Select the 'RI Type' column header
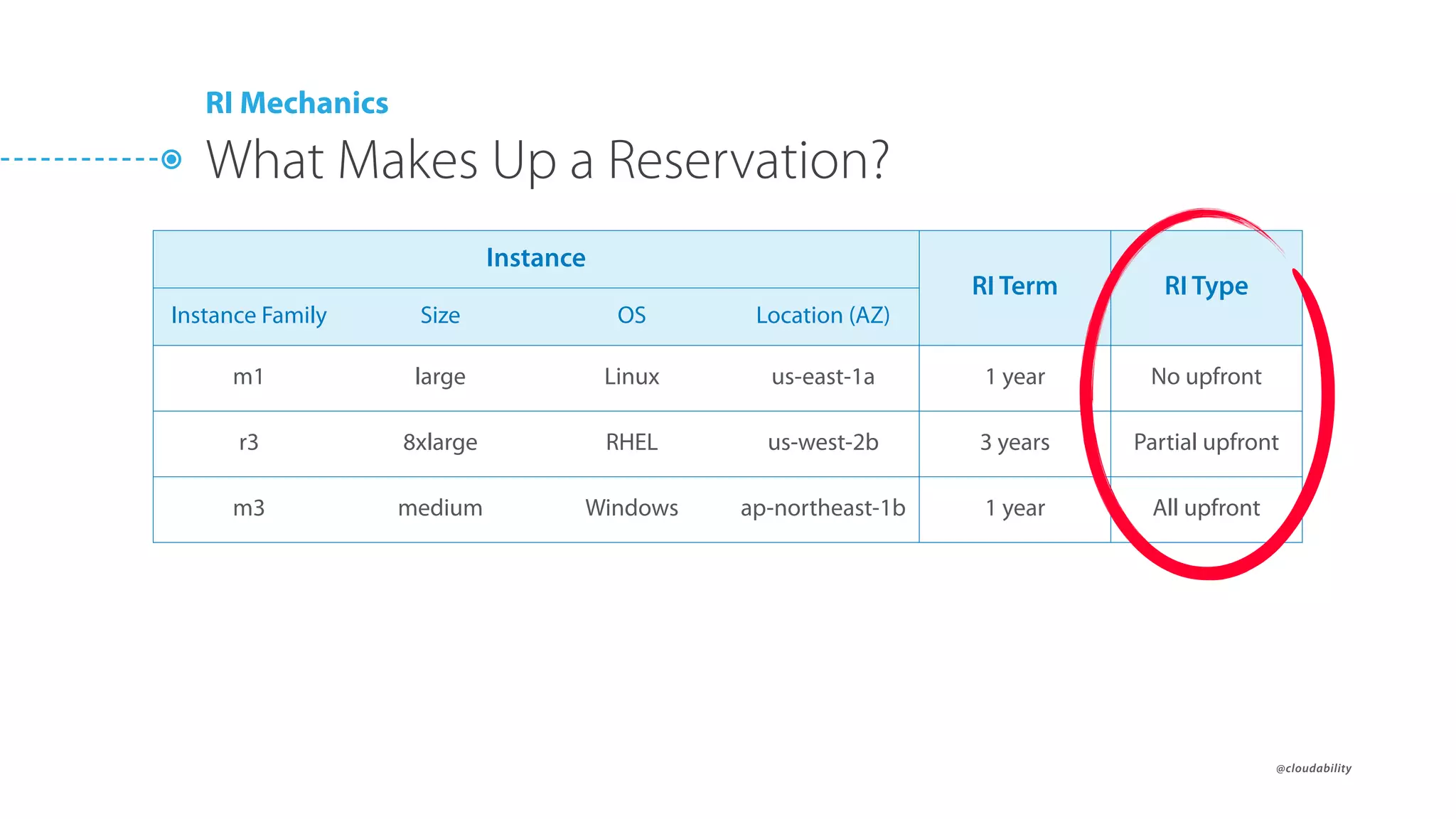 point(1206,286)
